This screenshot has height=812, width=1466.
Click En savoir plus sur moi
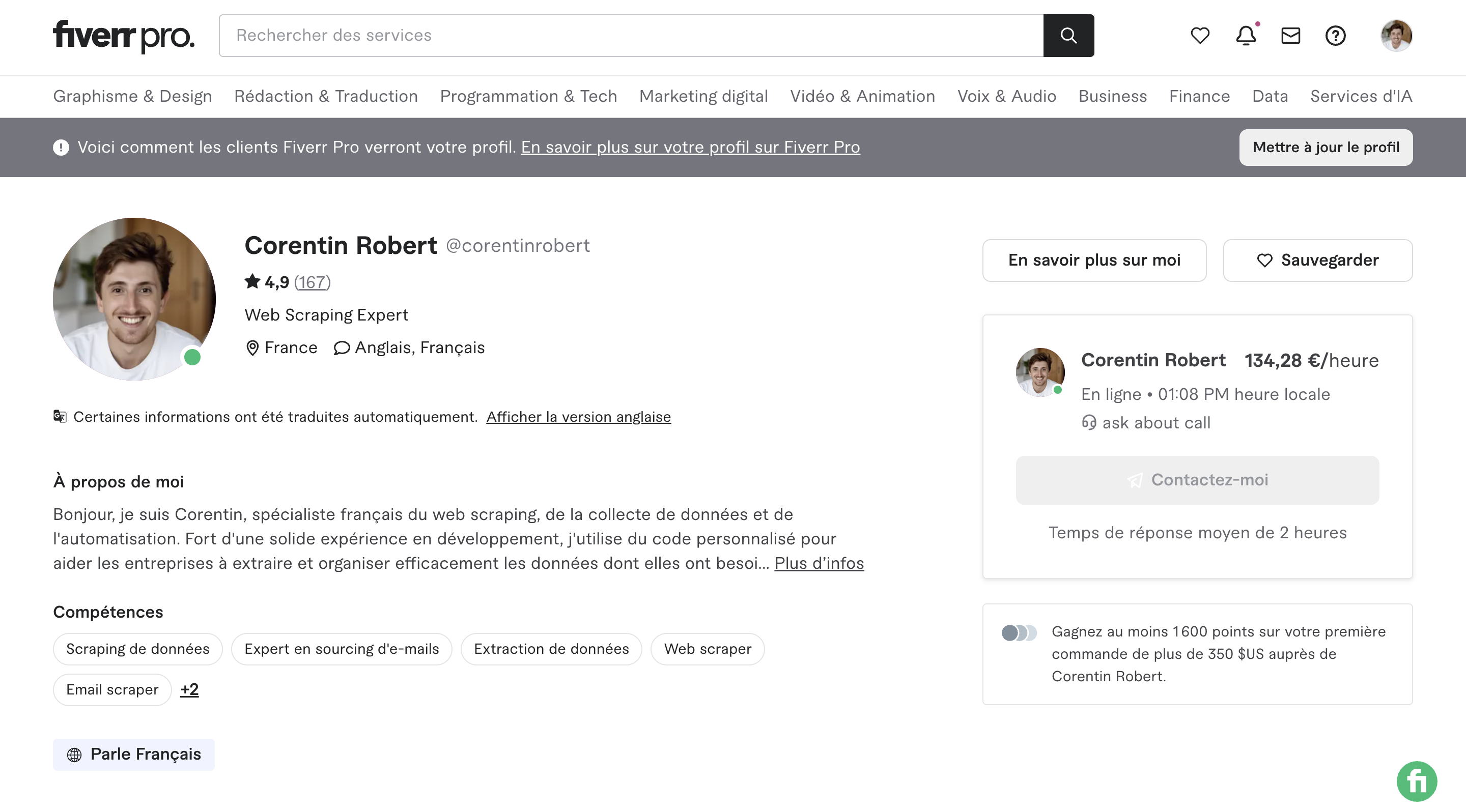tap(1094, 260)
